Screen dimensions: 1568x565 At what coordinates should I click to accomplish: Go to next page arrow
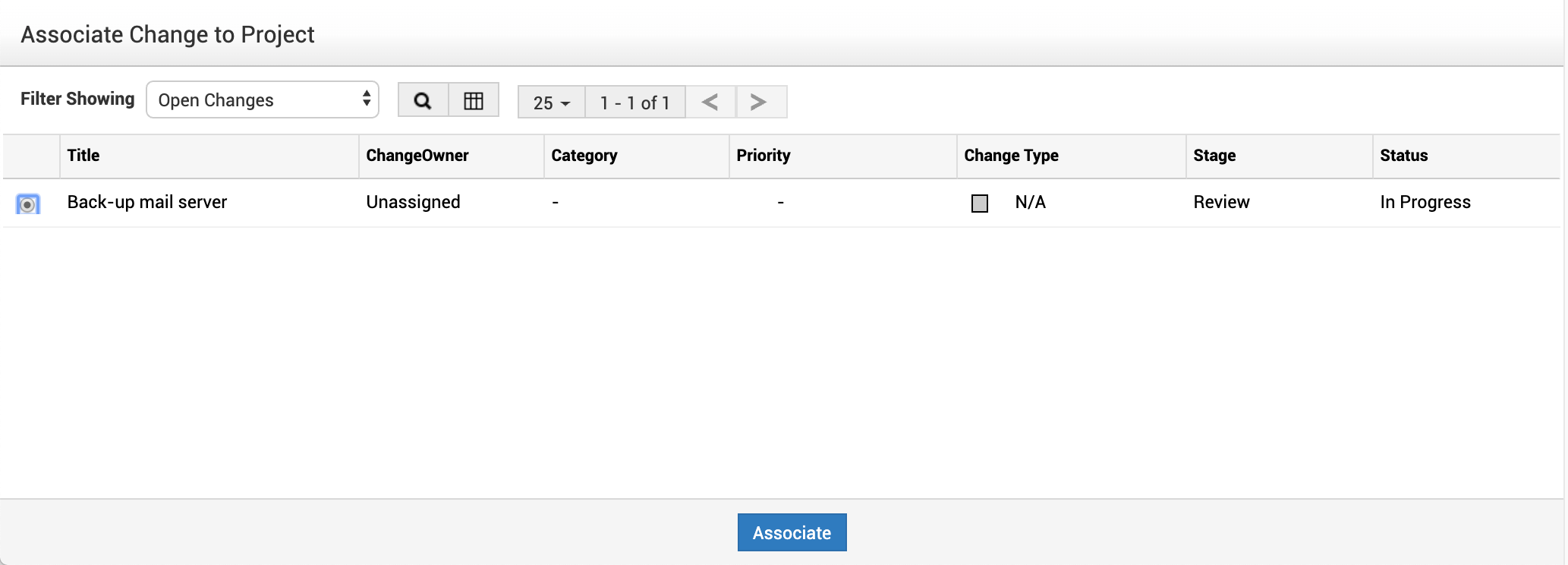[x=759, y=102]
